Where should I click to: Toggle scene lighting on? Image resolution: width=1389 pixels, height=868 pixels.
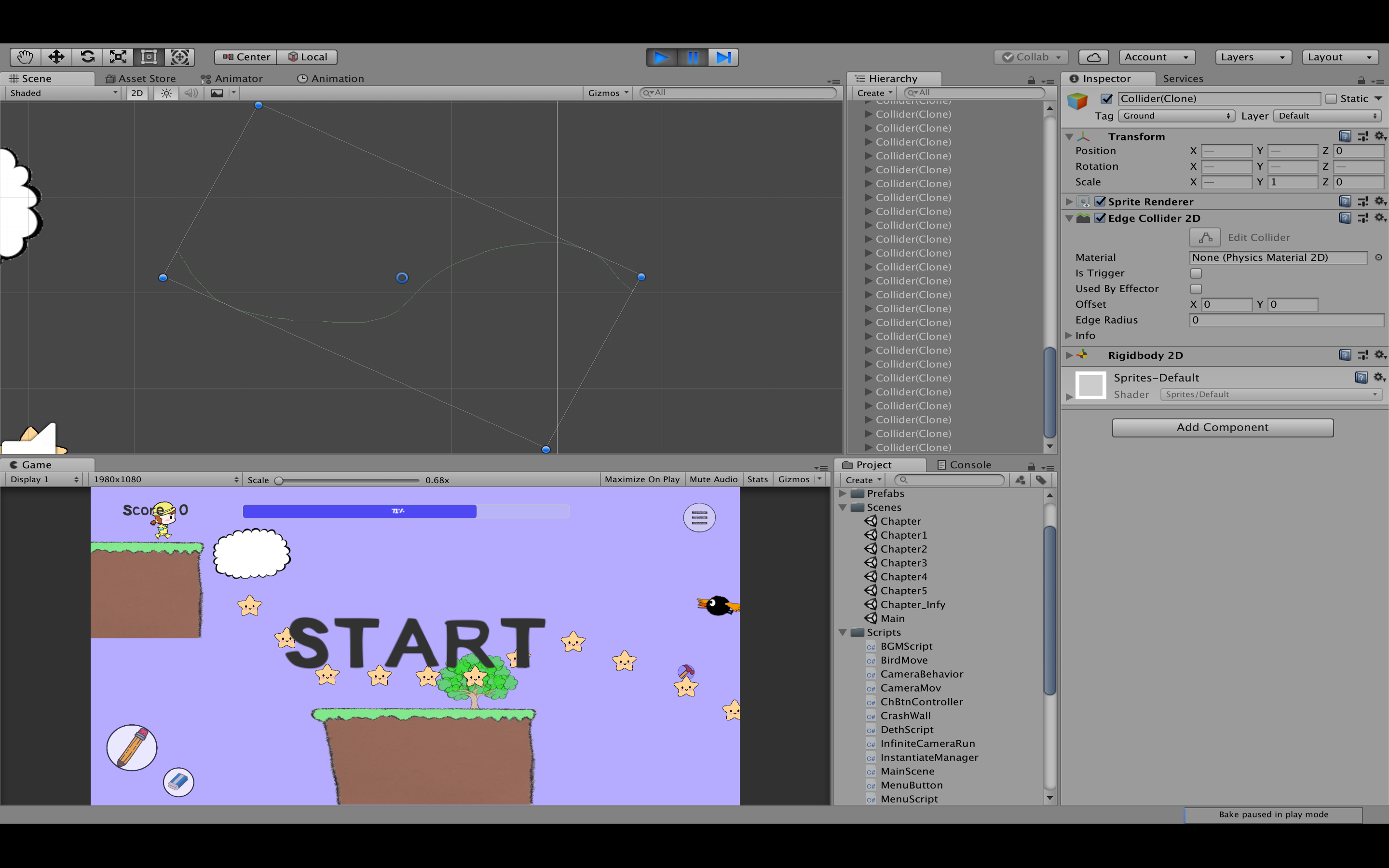(x=165, y=93)
